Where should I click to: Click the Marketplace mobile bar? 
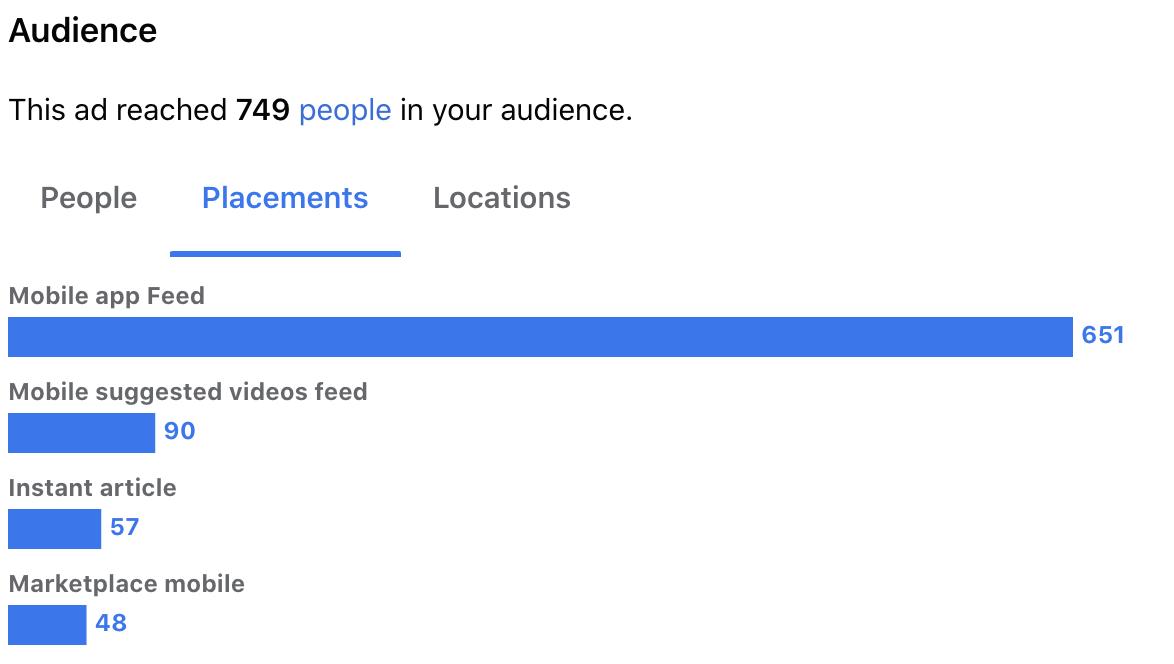click(x=47, y=624)
